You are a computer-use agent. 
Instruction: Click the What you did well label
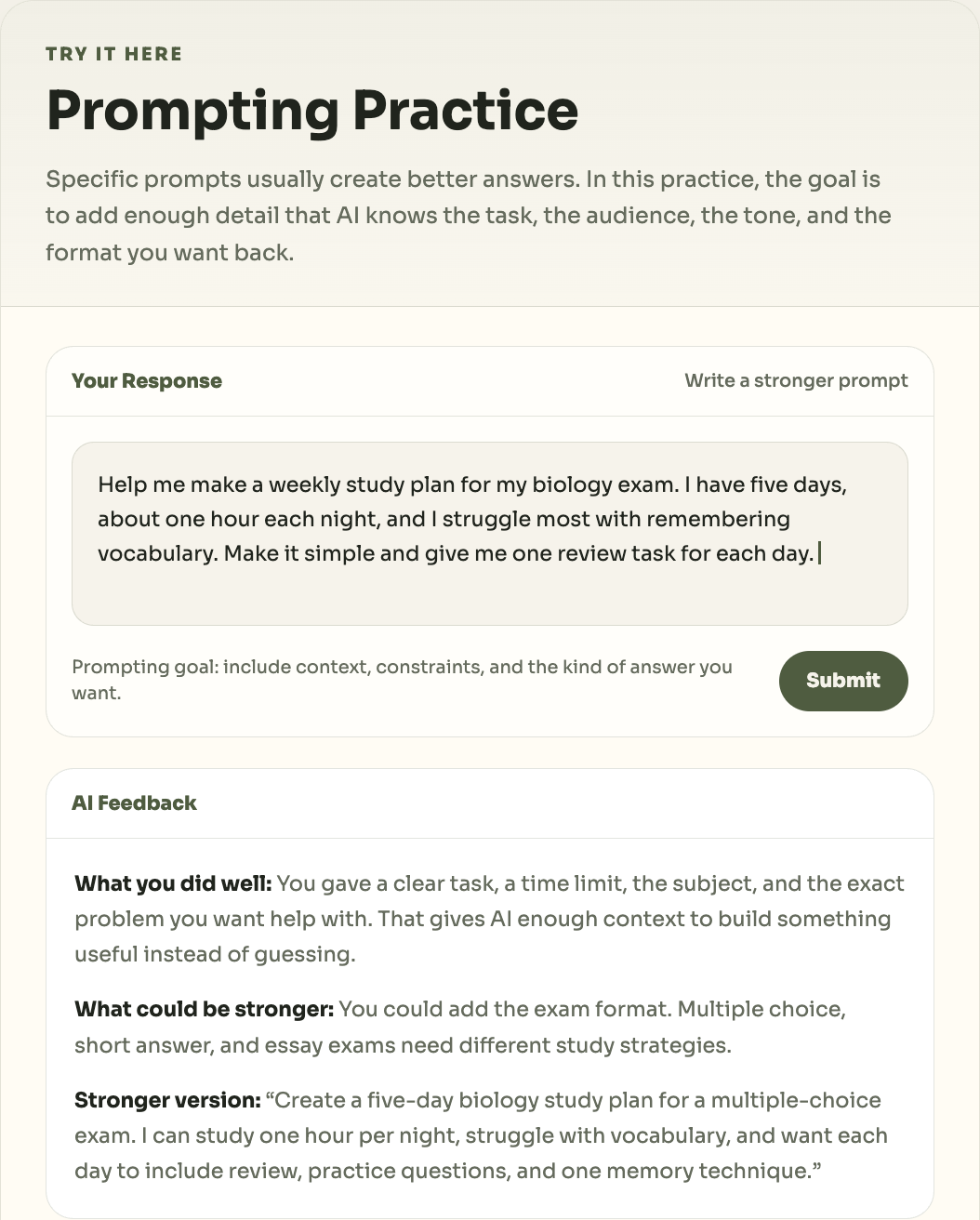tap(173, 883)
